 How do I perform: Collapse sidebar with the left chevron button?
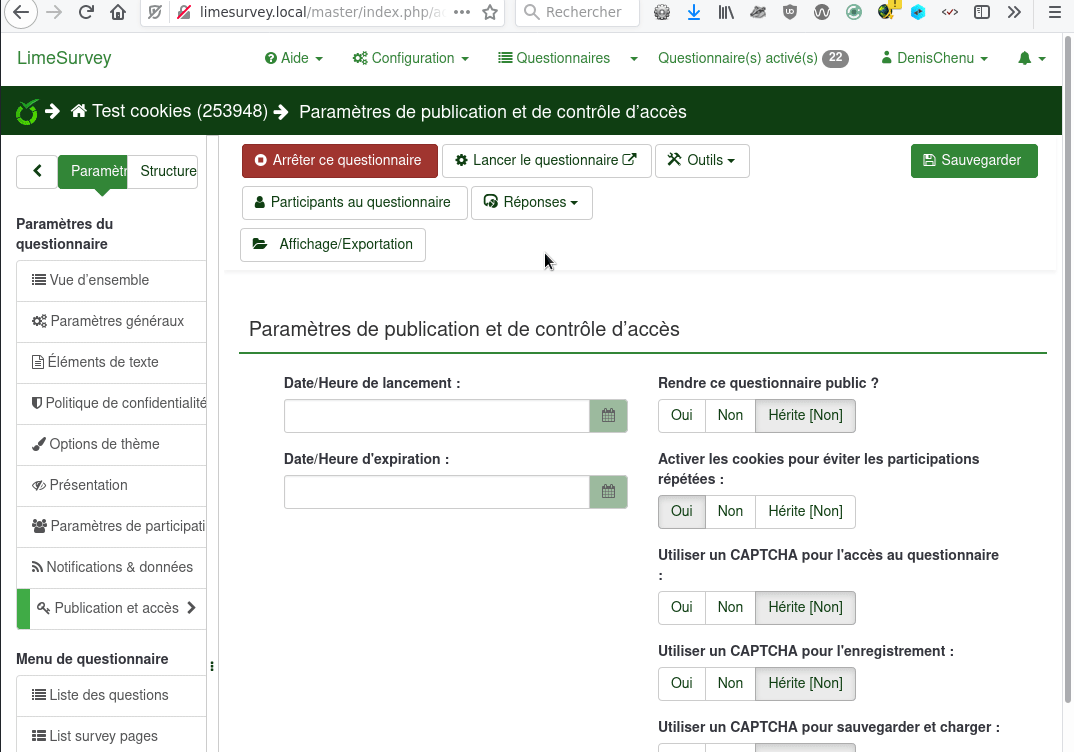pos(37,171)
